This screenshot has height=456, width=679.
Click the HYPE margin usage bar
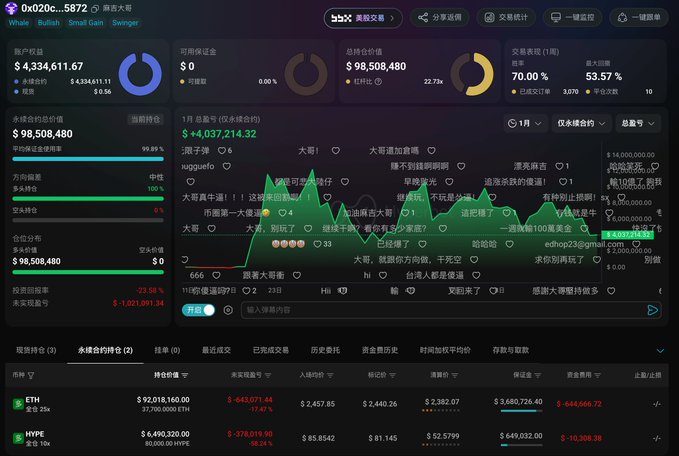[521, 445]
